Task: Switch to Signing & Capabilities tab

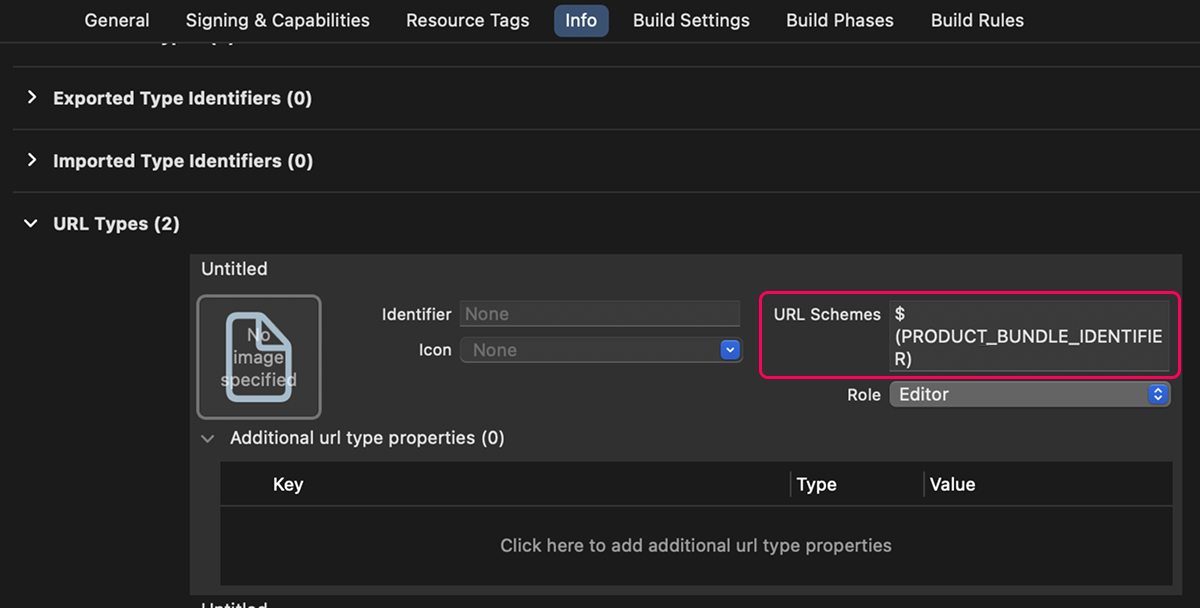Action: click(277, 20)
